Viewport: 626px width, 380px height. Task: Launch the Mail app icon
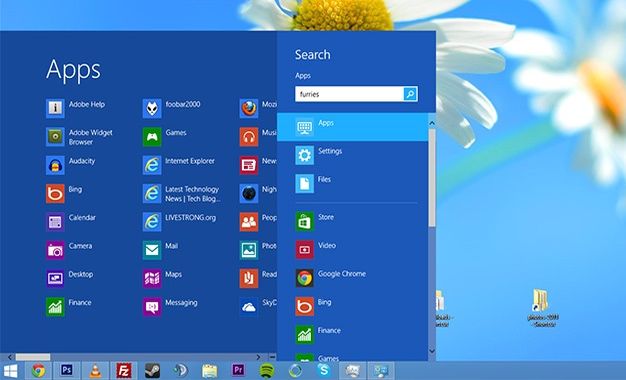[152, 250]
